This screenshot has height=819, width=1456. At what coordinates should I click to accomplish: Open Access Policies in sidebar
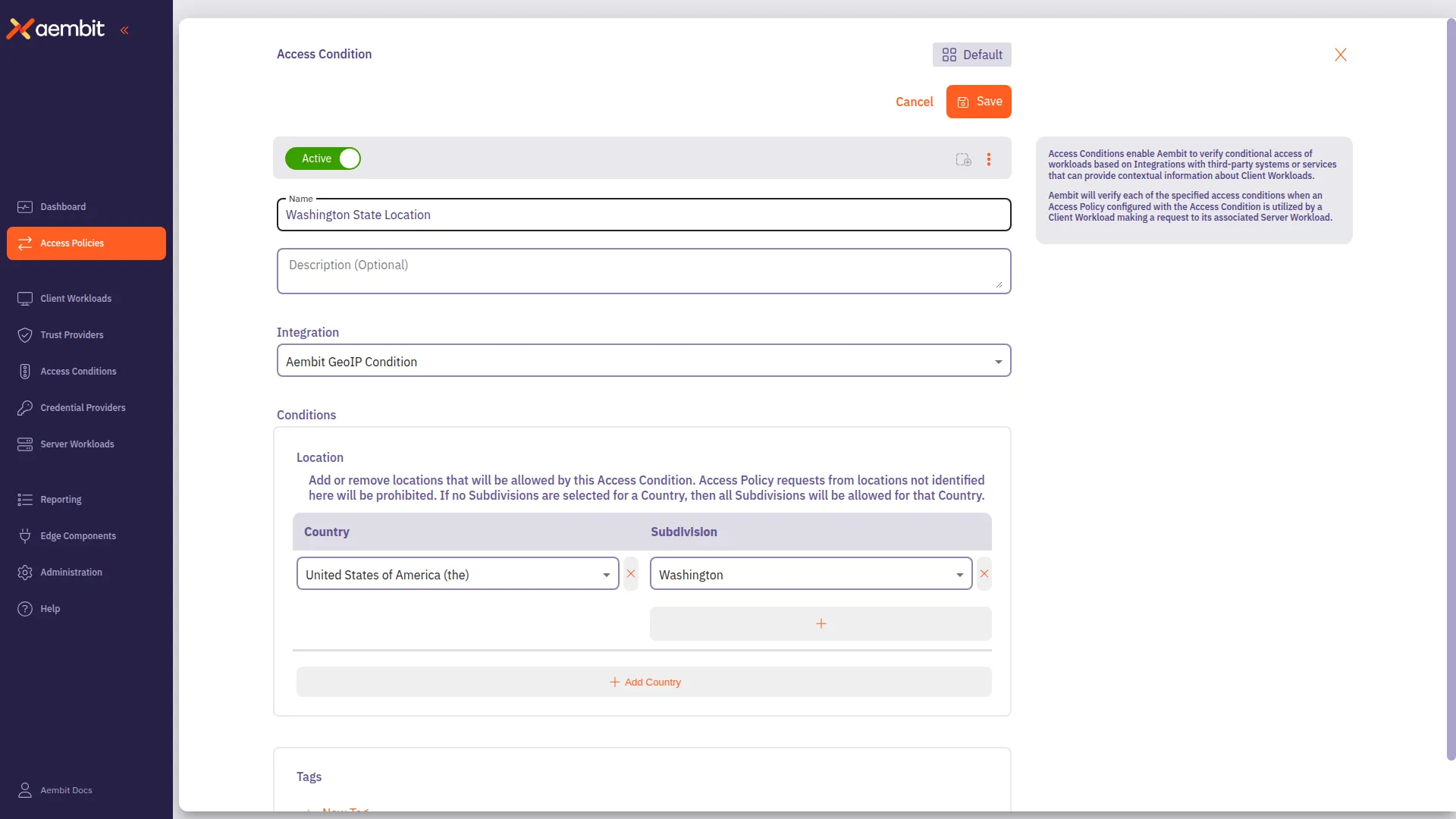[86, 243]
